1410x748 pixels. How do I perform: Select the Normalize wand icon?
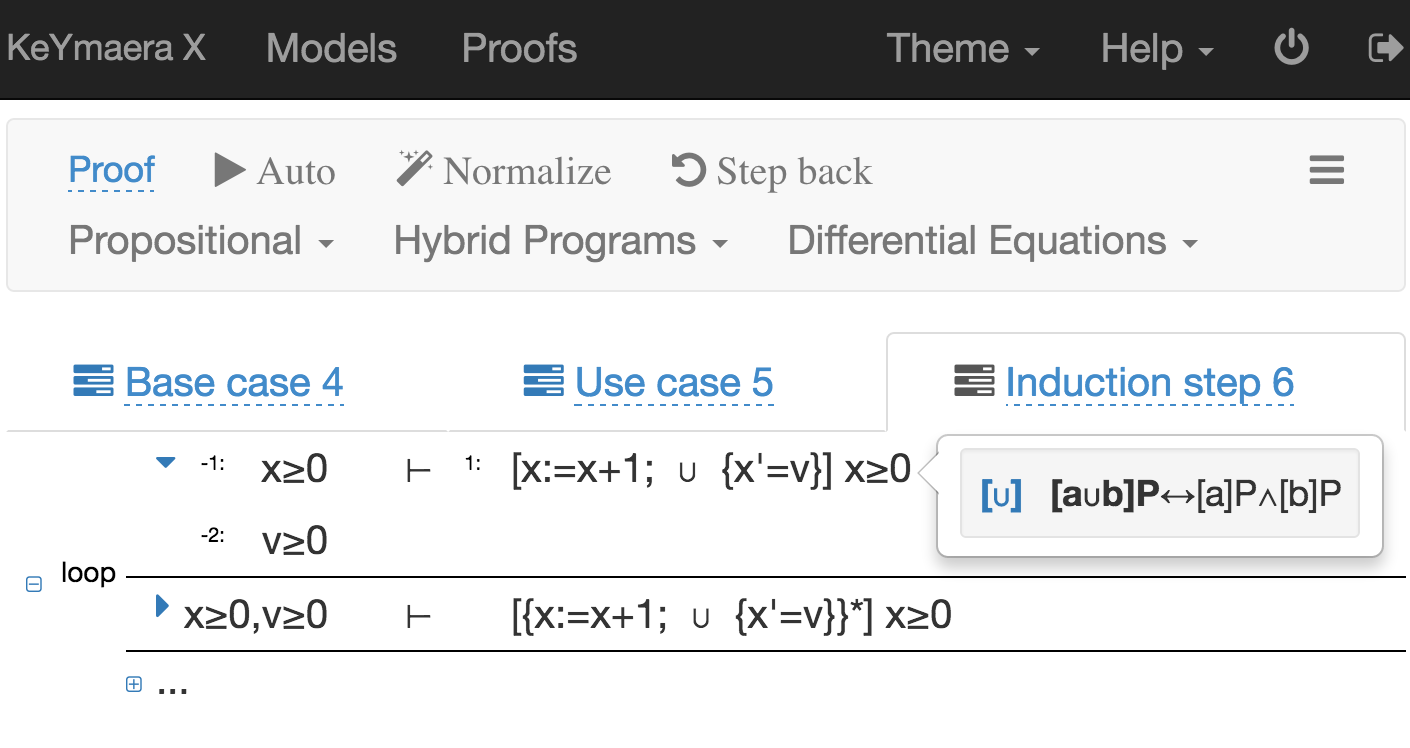tap(413, 166)
